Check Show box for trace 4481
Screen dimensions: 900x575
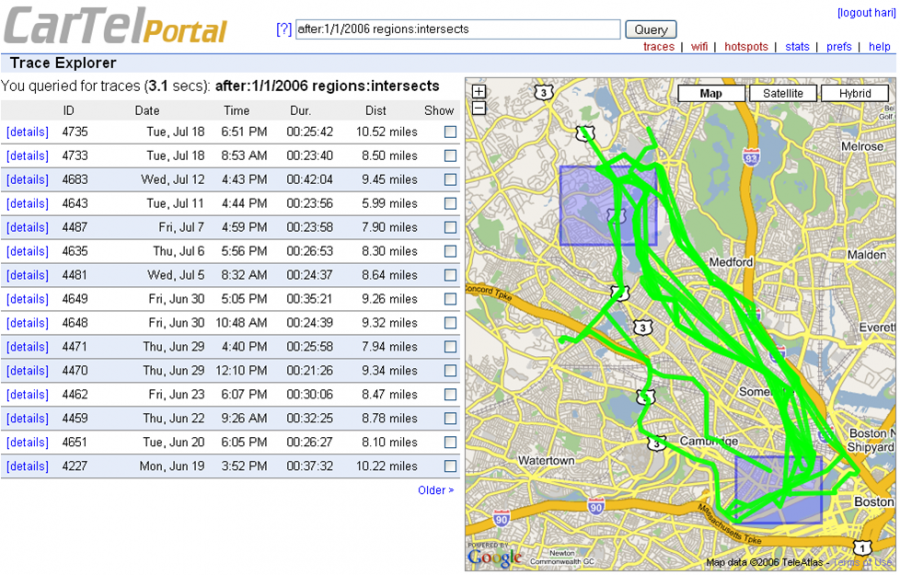(x=451, y=275)
